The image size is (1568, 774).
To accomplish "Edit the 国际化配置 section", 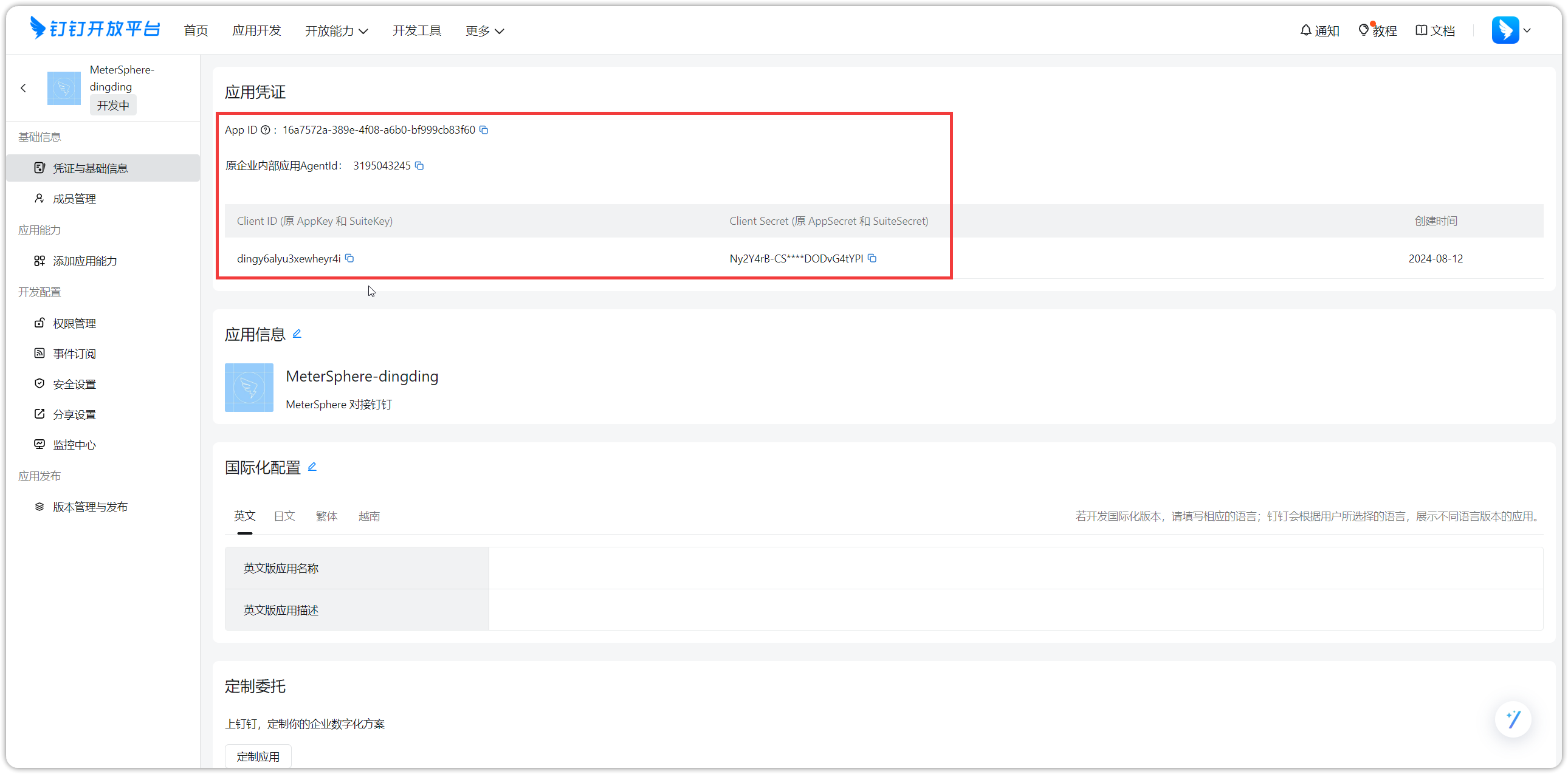I will (x=312, y=467).
